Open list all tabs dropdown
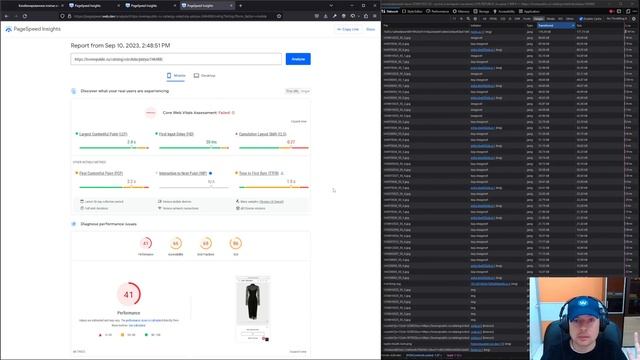Image resolution: width=640 pixels, height=360 pixels. click(331, 6)
